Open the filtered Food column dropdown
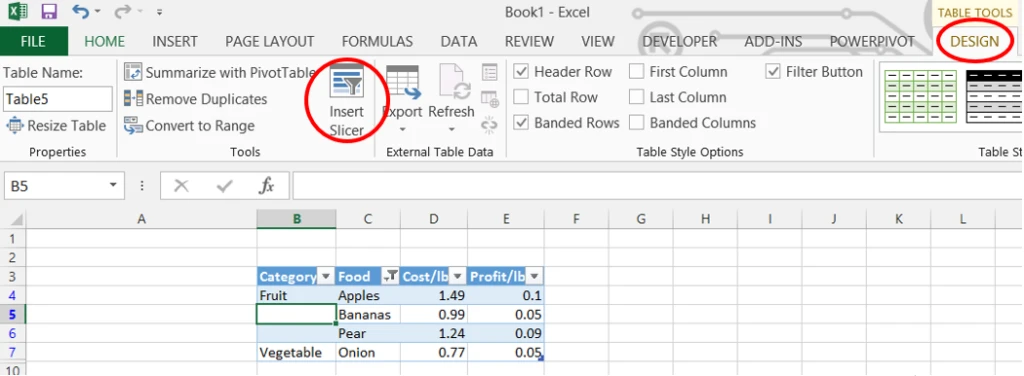The height and width of the screenshot is (376, 1024). point(391,277)
